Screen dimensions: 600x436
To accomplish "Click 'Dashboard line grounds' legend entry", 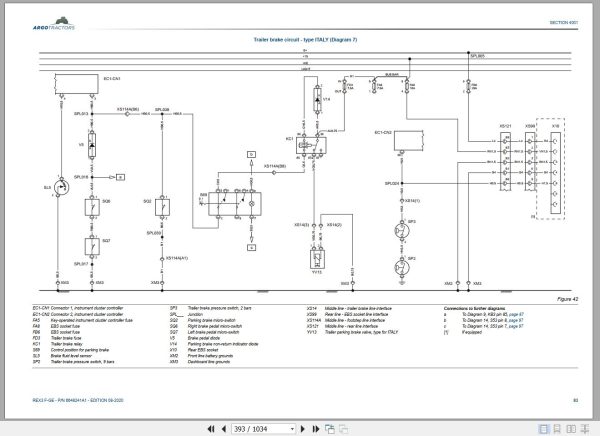I will [209, 362].
